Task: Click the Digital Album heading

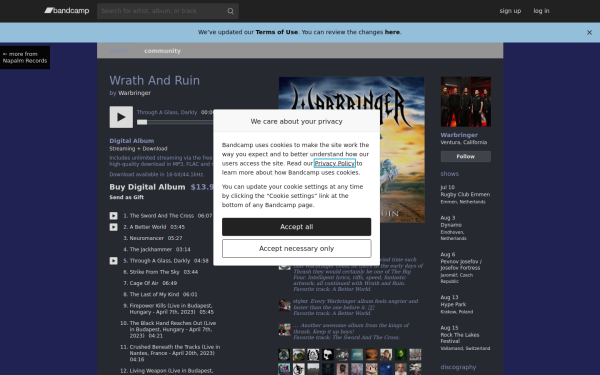Action: 132,141
